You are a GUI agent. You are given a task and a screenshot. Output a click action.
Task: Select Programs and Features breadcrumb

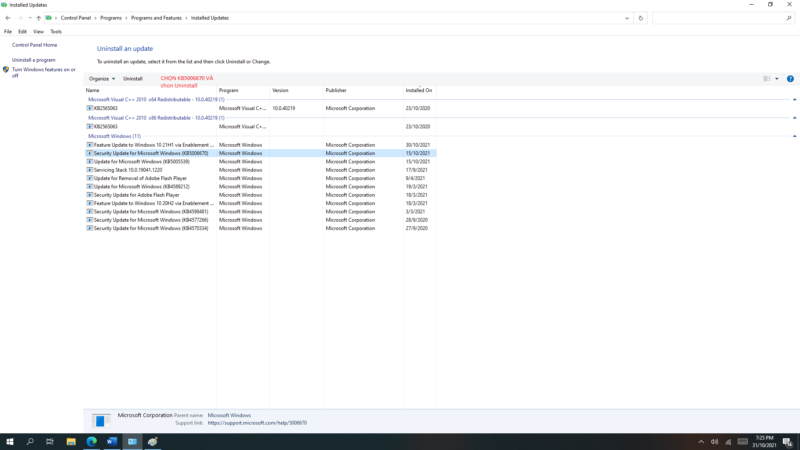coord(156,18)
